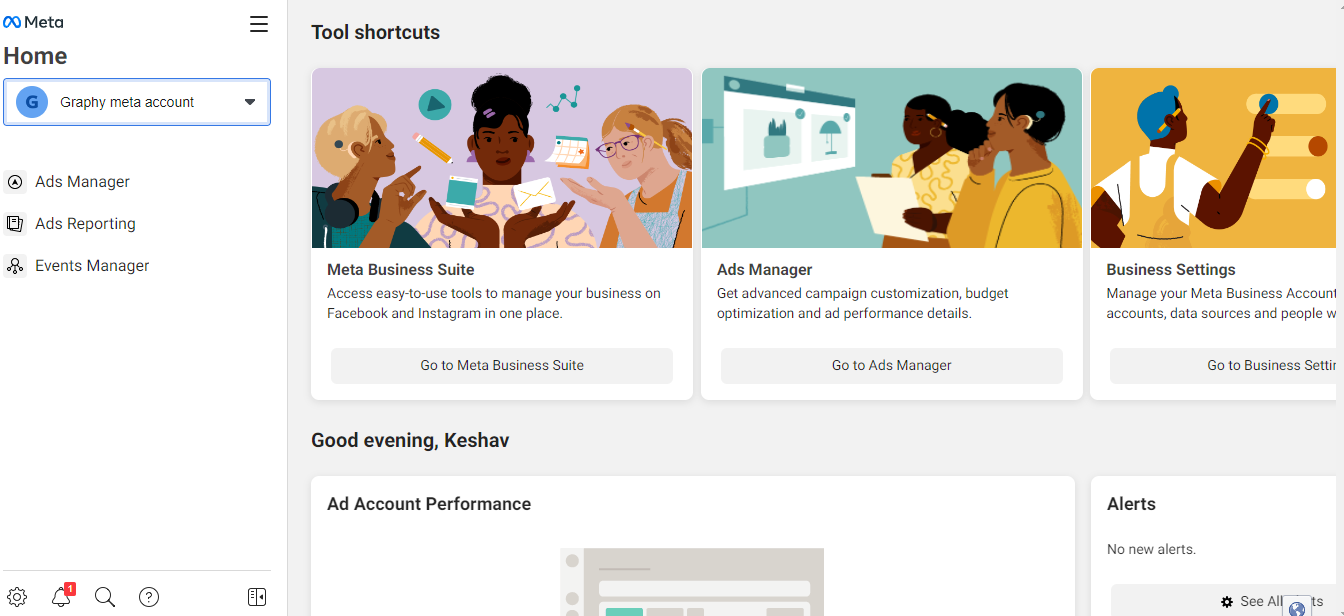This screenshot has width=1344, height=616.
Task: Open Ads Reporting from the sidebar
Action: (x=85, y=224)
